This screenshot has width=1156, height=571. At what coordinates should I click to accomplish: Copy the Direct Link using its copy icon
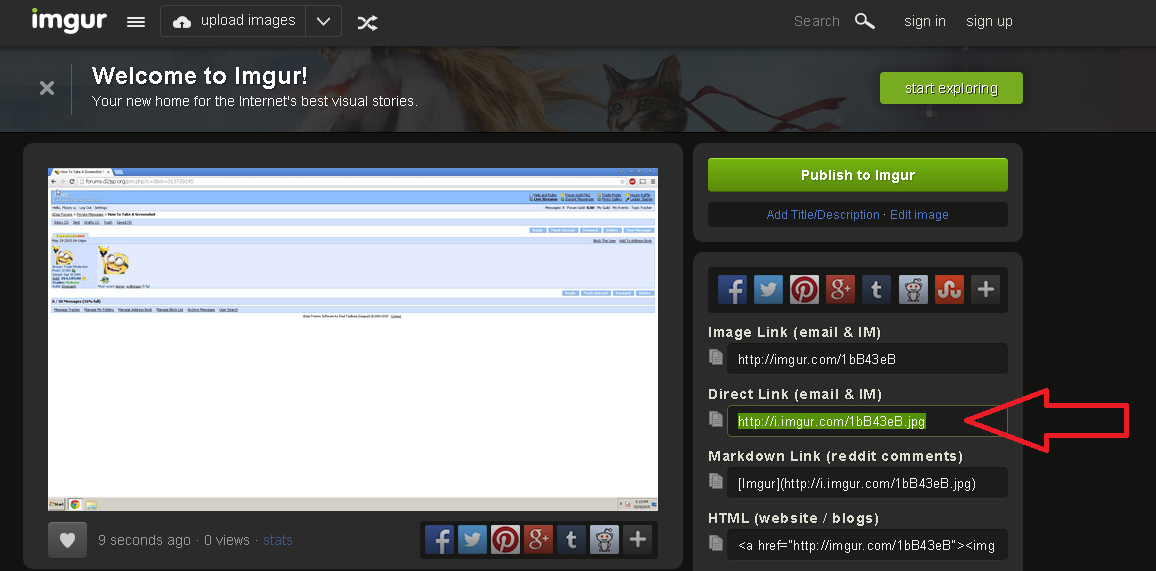click(x=716, y=418)
